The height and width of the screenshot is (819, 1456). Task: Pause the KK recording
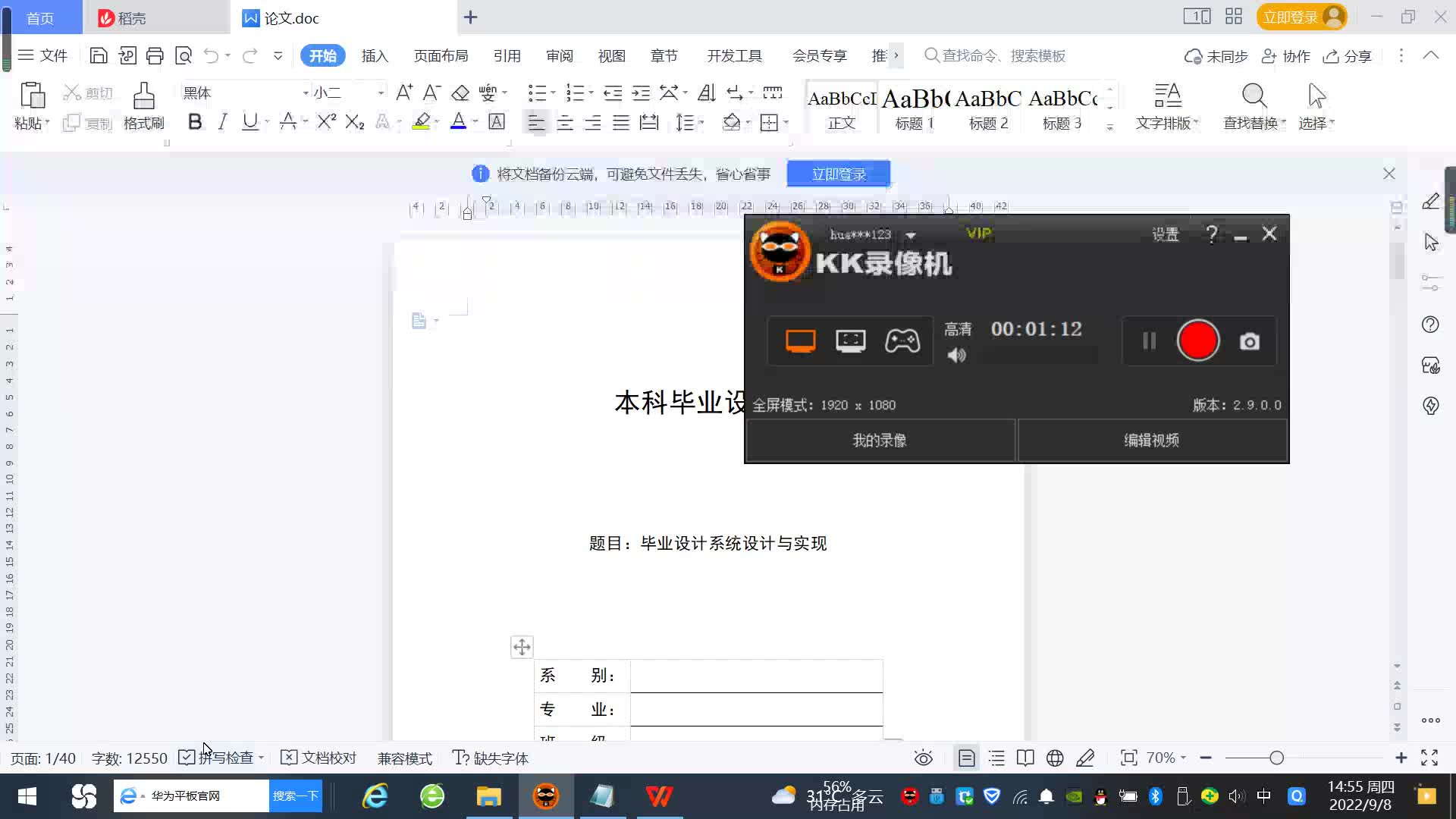click(x=1149, y=341)
